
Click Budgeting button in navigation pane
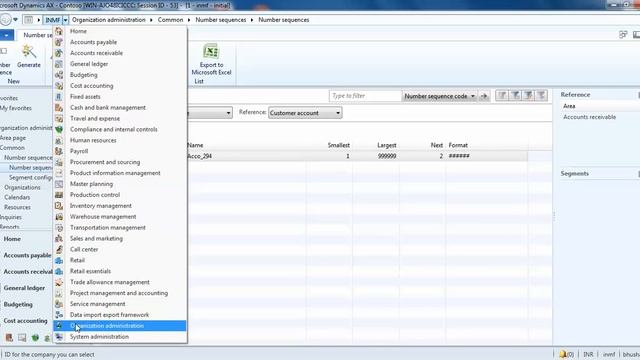pyautogui.click(x=18, y=304)
